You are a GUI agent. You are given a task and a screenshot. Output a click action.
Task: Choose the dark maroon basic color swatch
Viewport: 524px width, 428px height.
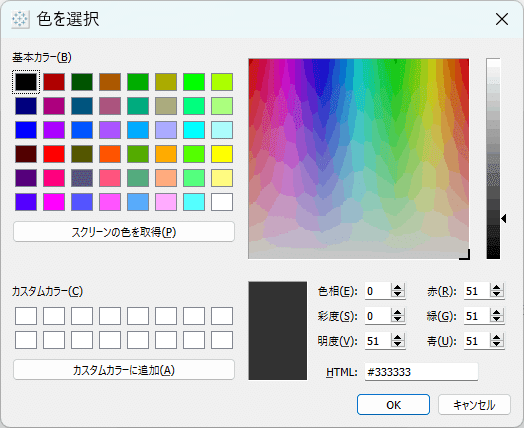[26, 154]
